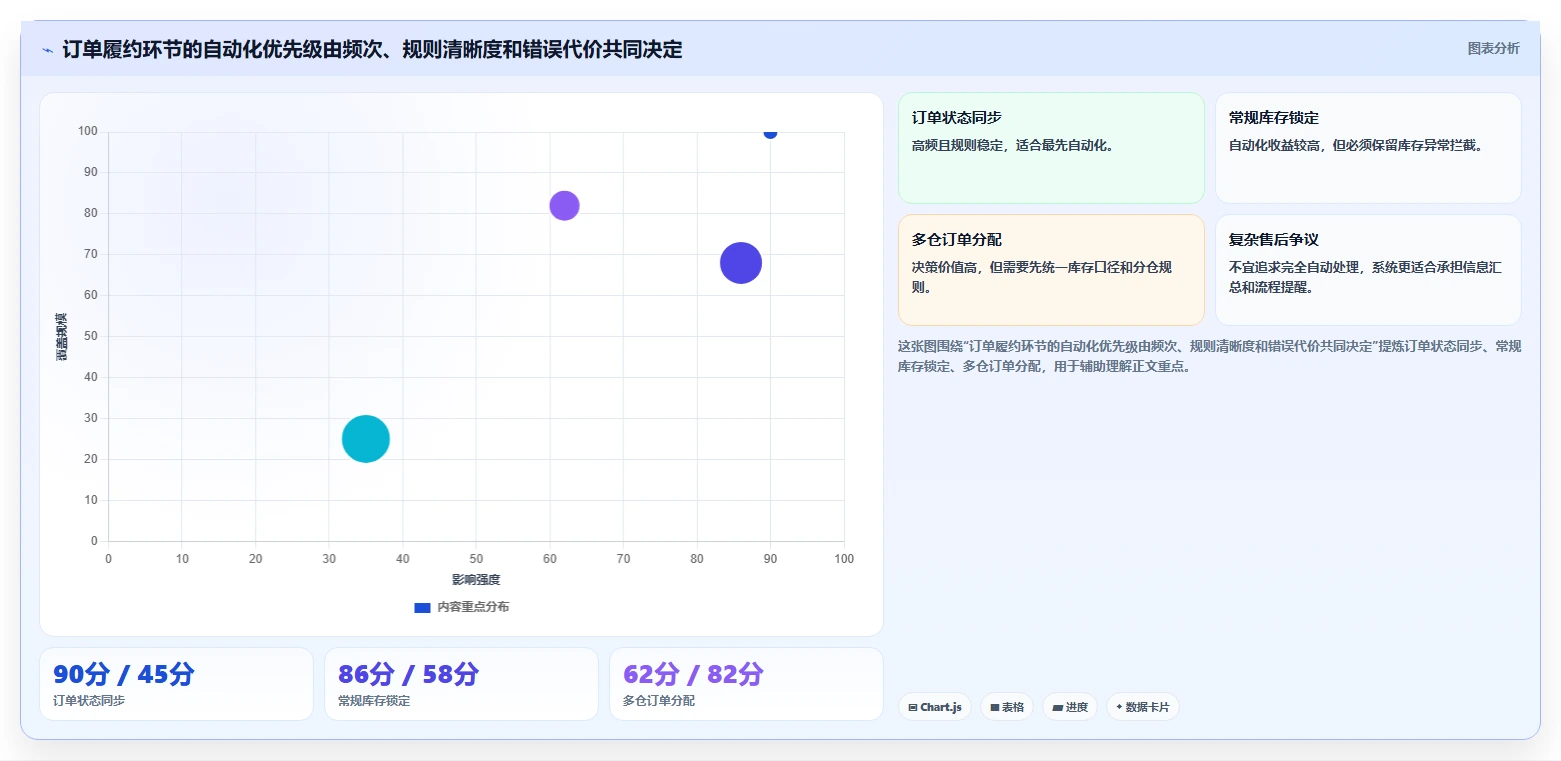Toggle the 内容重点分布 legend color box

click(x=422, y=607)
